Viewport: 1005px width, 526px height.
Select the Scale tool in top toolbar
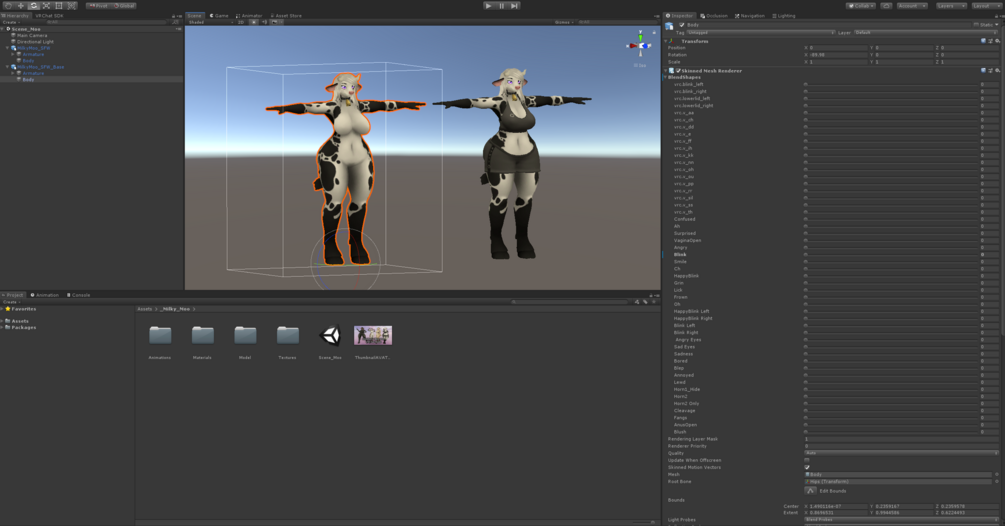[46, 6]
